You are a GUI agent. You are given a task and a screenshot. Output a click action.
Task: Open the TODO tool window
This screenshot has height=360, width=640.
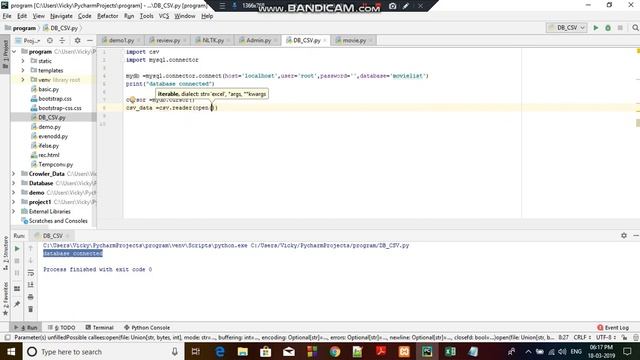pos(62,327)
